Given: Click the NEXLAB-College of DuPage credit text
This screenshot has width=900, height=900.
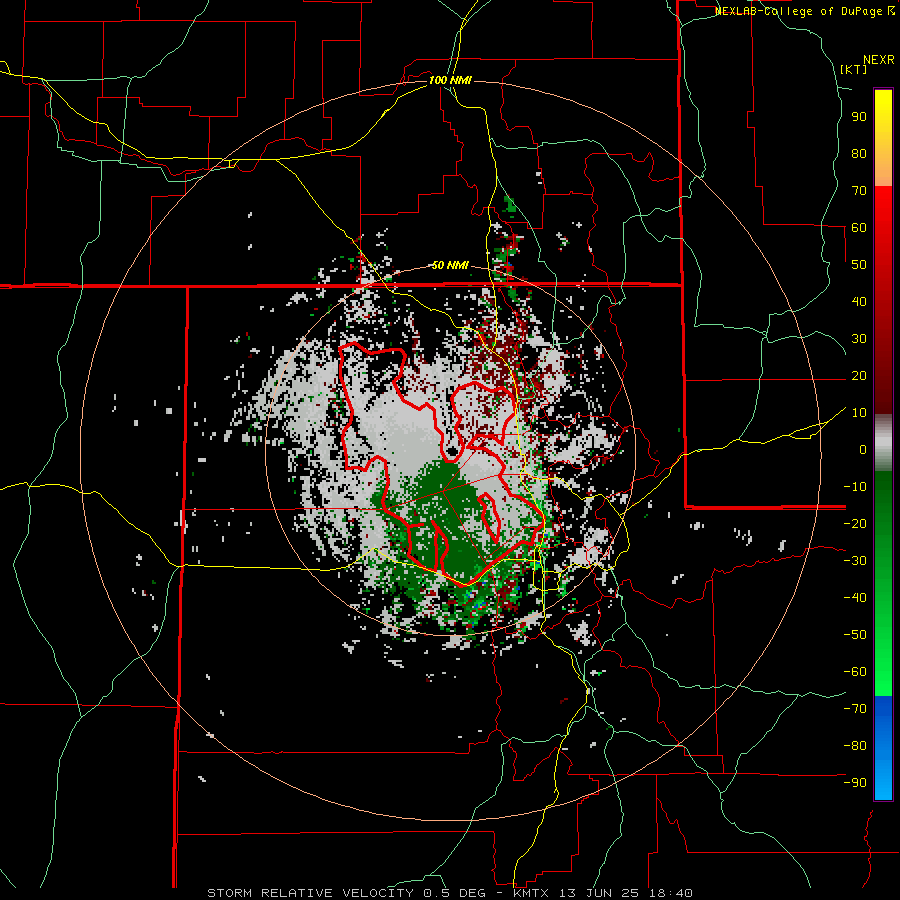Looking at the screenshot, I should pos(804,11).
